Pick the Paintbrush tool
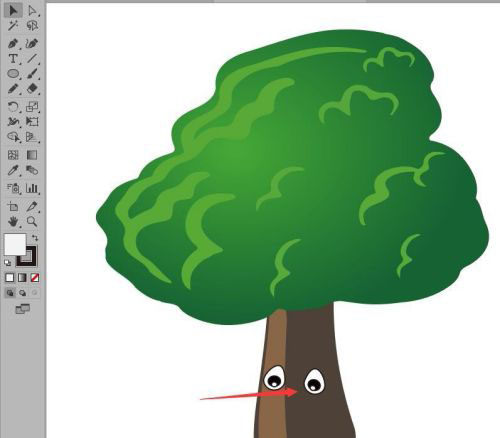Image resolution: width=500 pixels, height=438 pixels. [x=32, y=74]
